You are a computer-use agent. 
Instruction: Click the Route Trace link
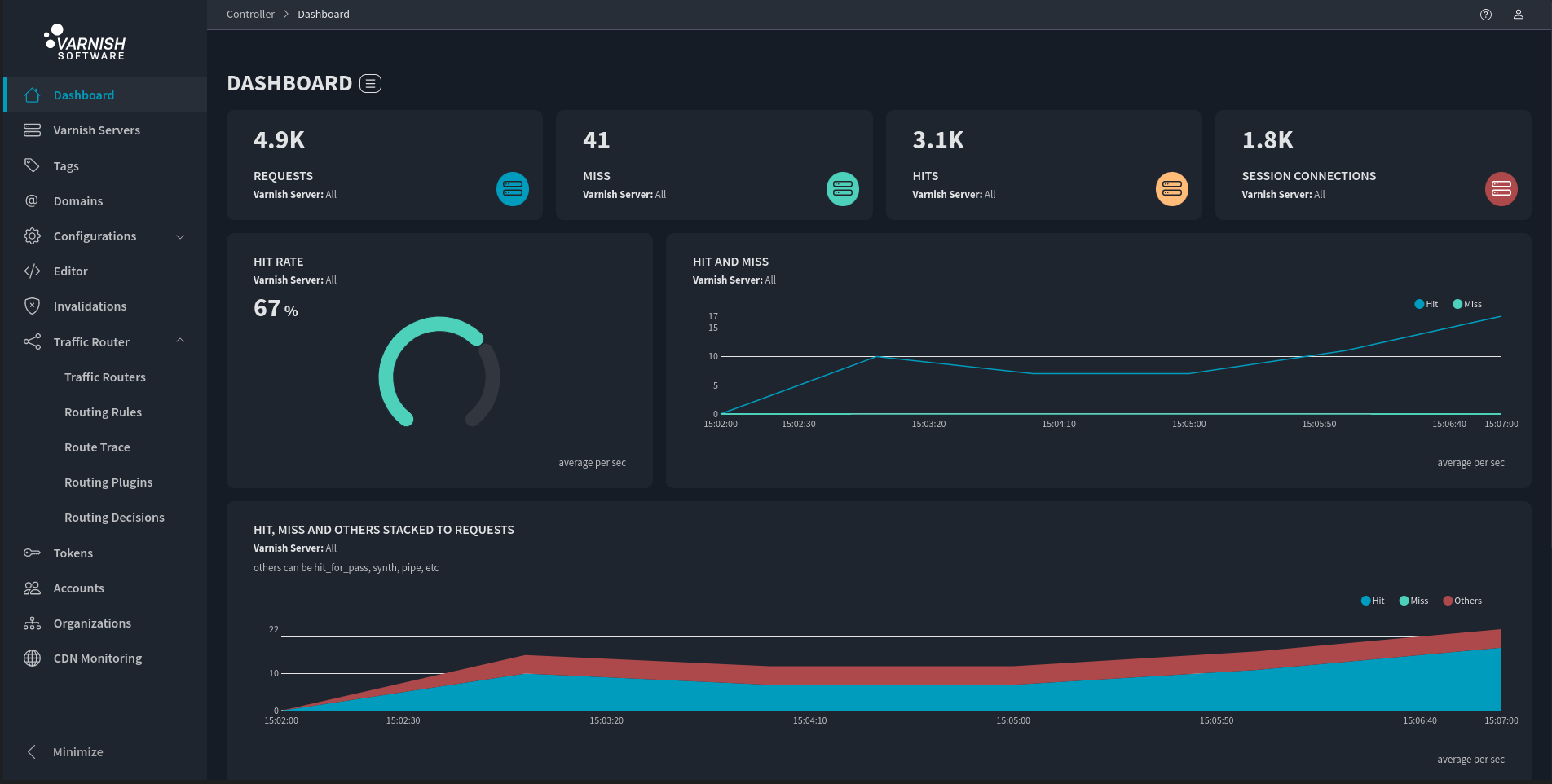(x=97, y=447)
